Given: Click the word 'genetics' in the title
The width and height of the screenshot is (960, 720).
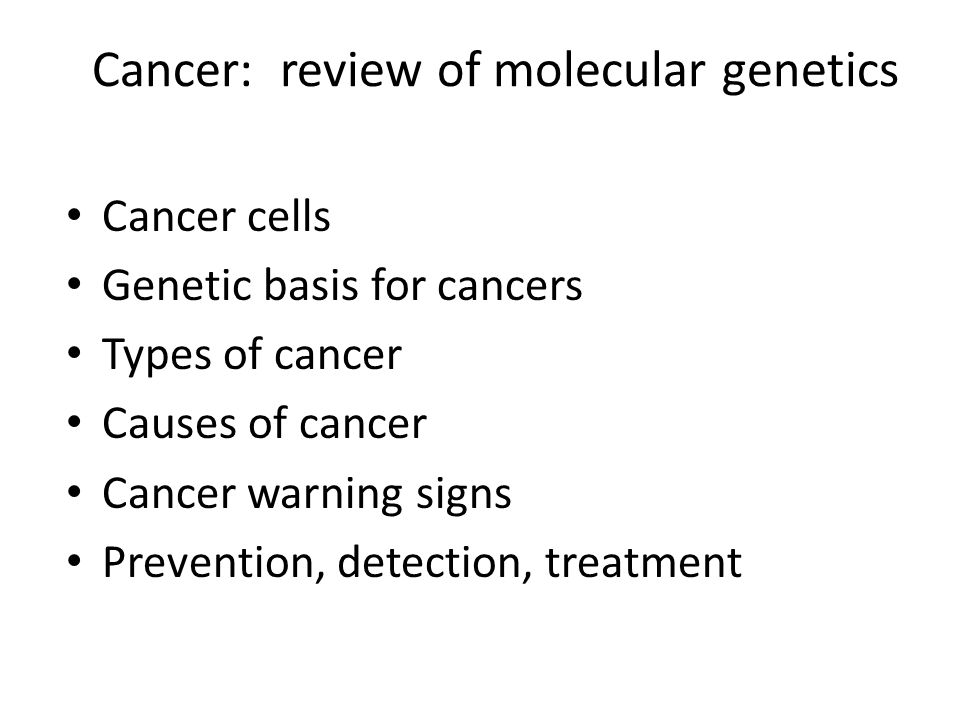Looking at the screenshot, I should tap(810, 73).
